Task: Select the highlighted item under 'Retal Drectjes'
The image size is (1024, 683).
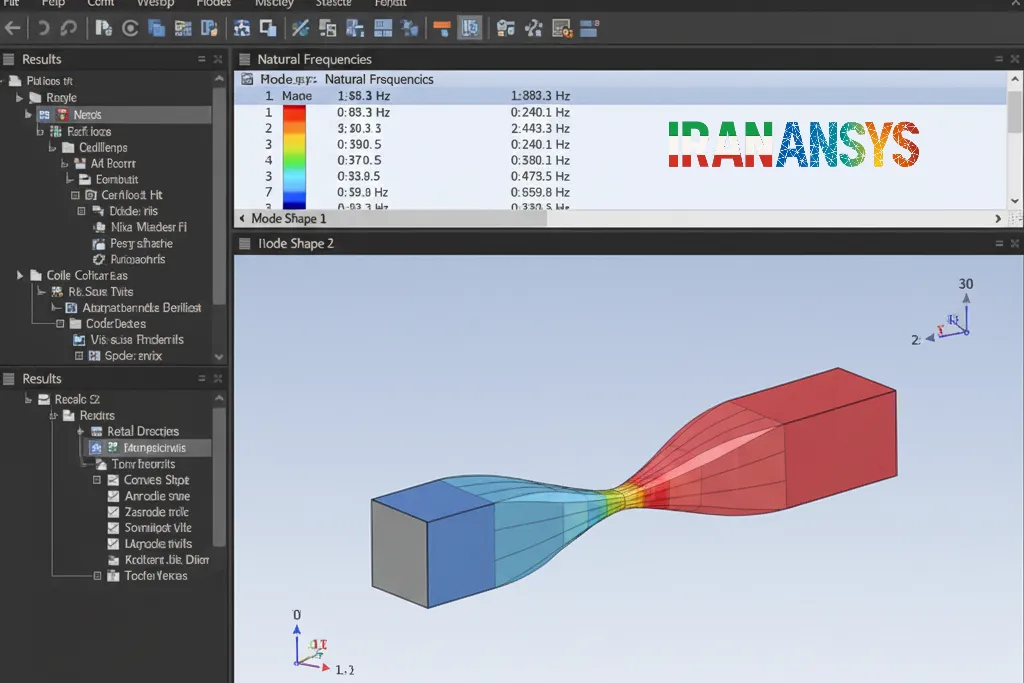Action: tap(149, 448)
